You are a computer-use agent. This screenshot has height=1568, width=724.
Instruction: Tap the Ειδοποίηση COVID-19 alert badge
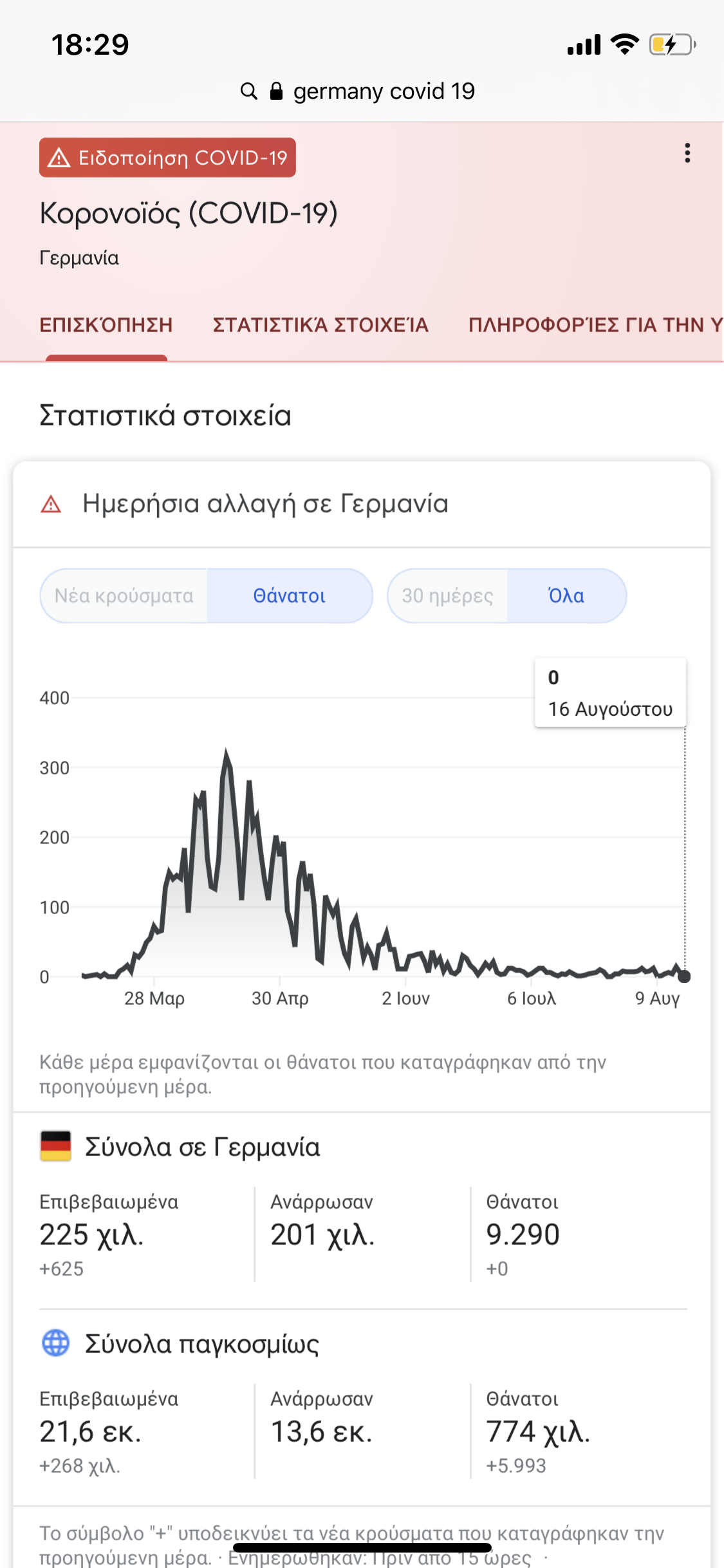167,158
